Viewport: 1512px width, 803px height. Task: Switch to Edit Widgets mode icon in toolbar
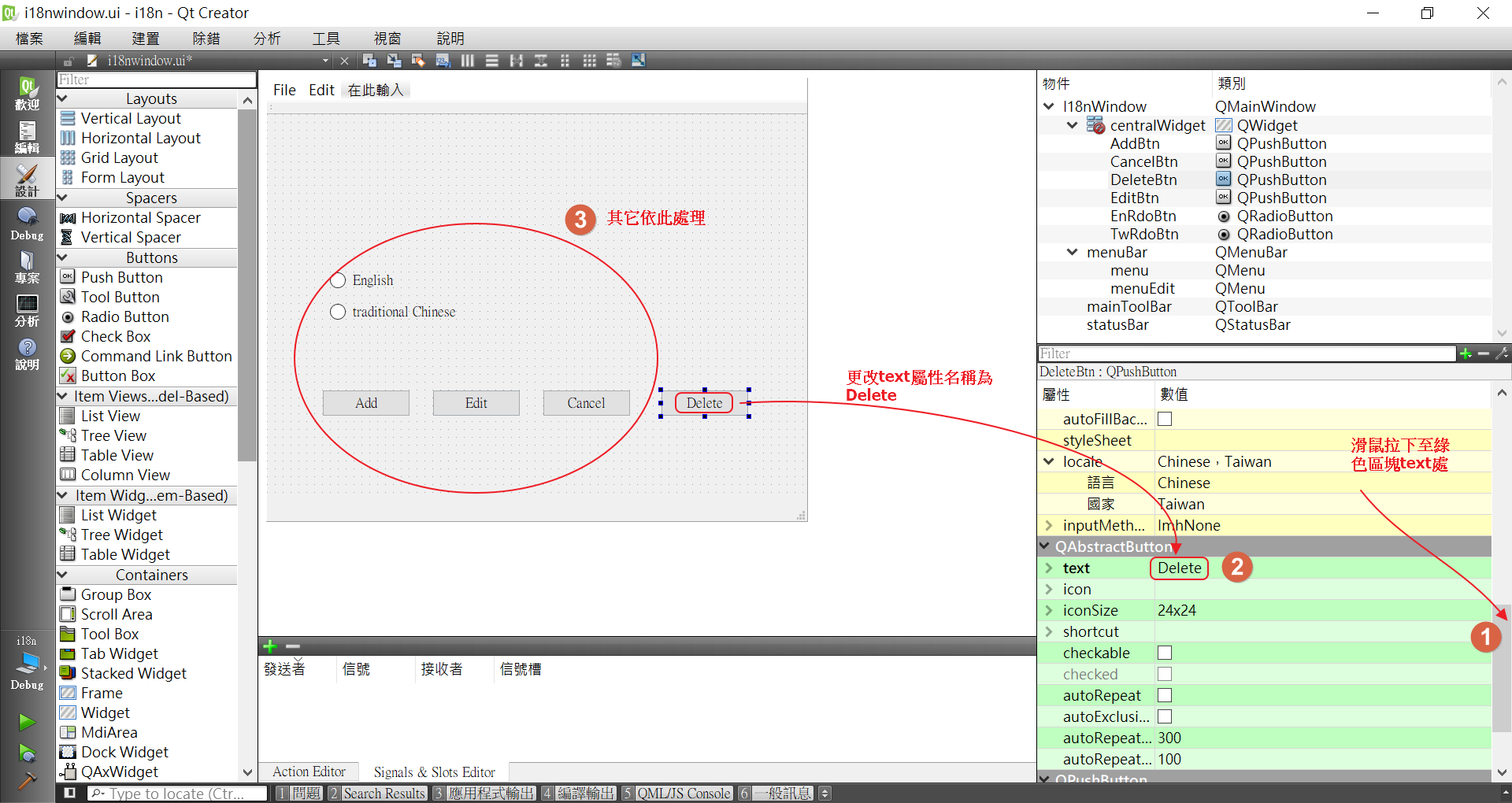[x=369, y=61]
